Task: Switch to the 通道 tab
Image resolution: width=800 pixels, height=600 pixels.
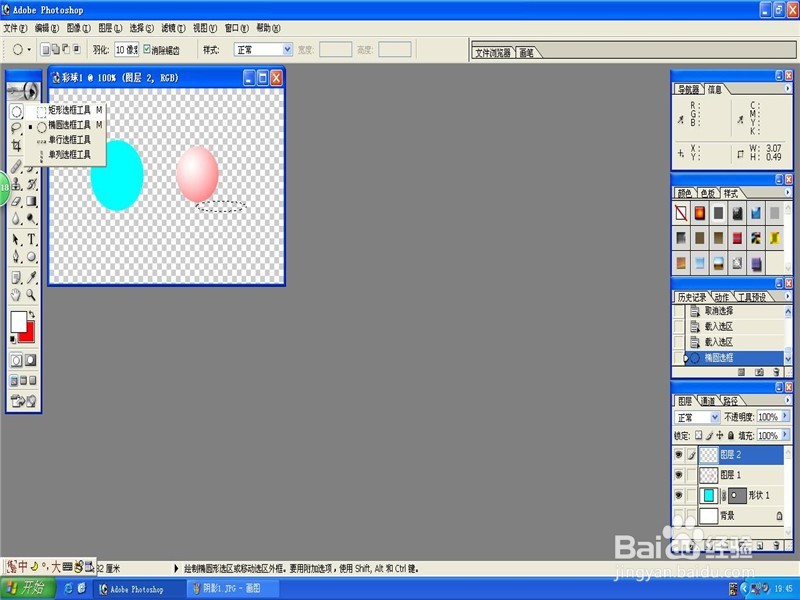Action: pyautogui.click(x=709, y=399)
